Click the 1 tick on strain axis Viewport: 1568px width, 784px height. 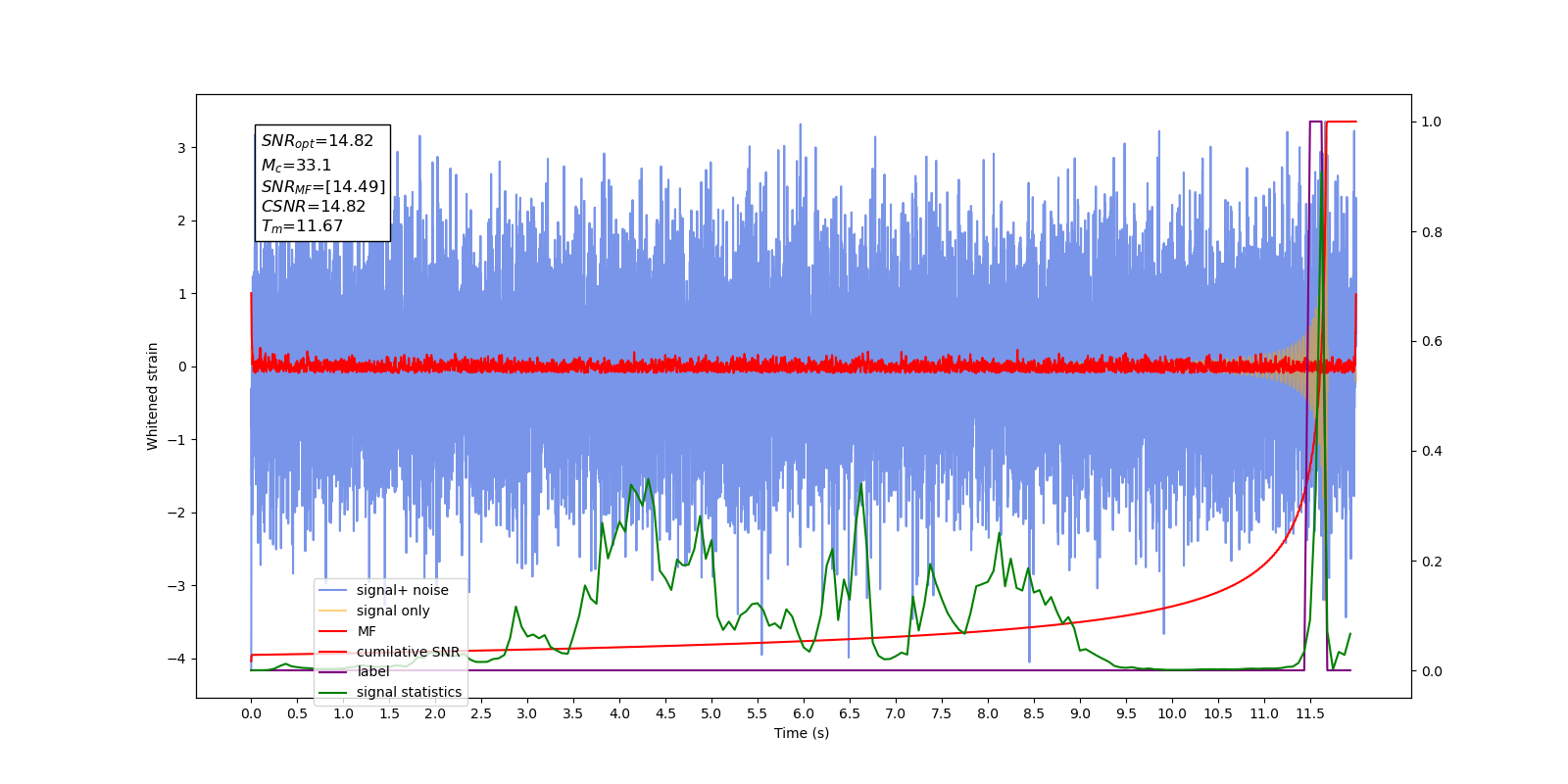point(181,294)
